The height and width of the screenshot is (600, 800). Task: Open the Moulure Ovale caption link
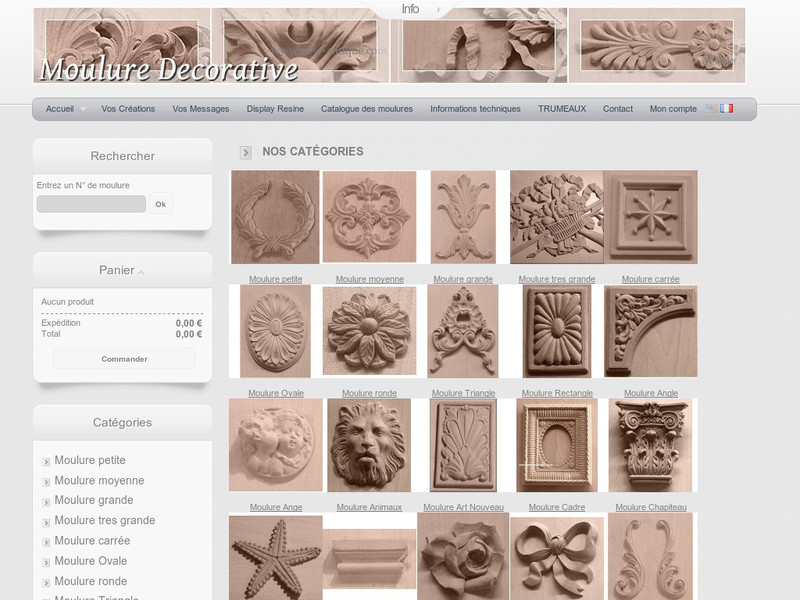276,393
